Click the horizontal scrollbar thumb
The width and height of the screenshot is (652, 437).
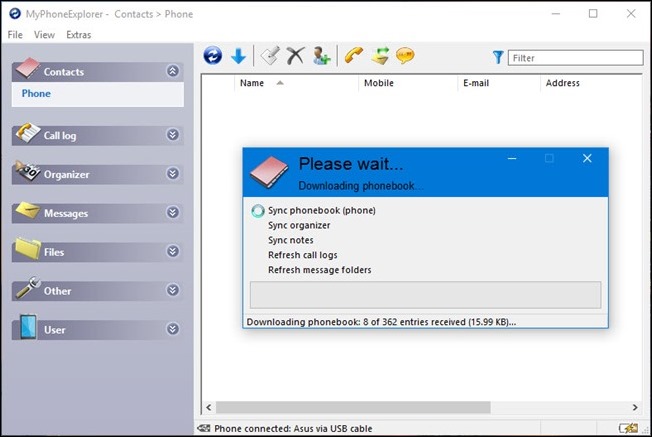pyautogui.click(x=353, y=407)
